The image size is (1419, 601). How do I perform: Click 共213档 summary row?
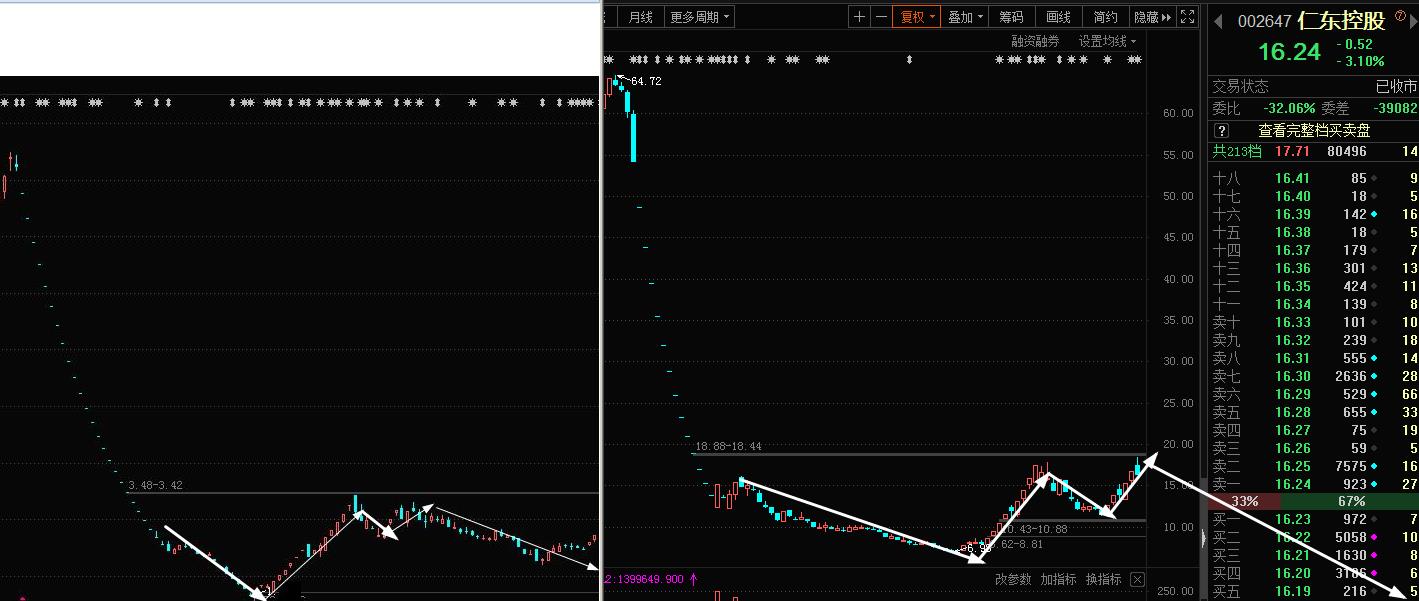[1314, 151]
